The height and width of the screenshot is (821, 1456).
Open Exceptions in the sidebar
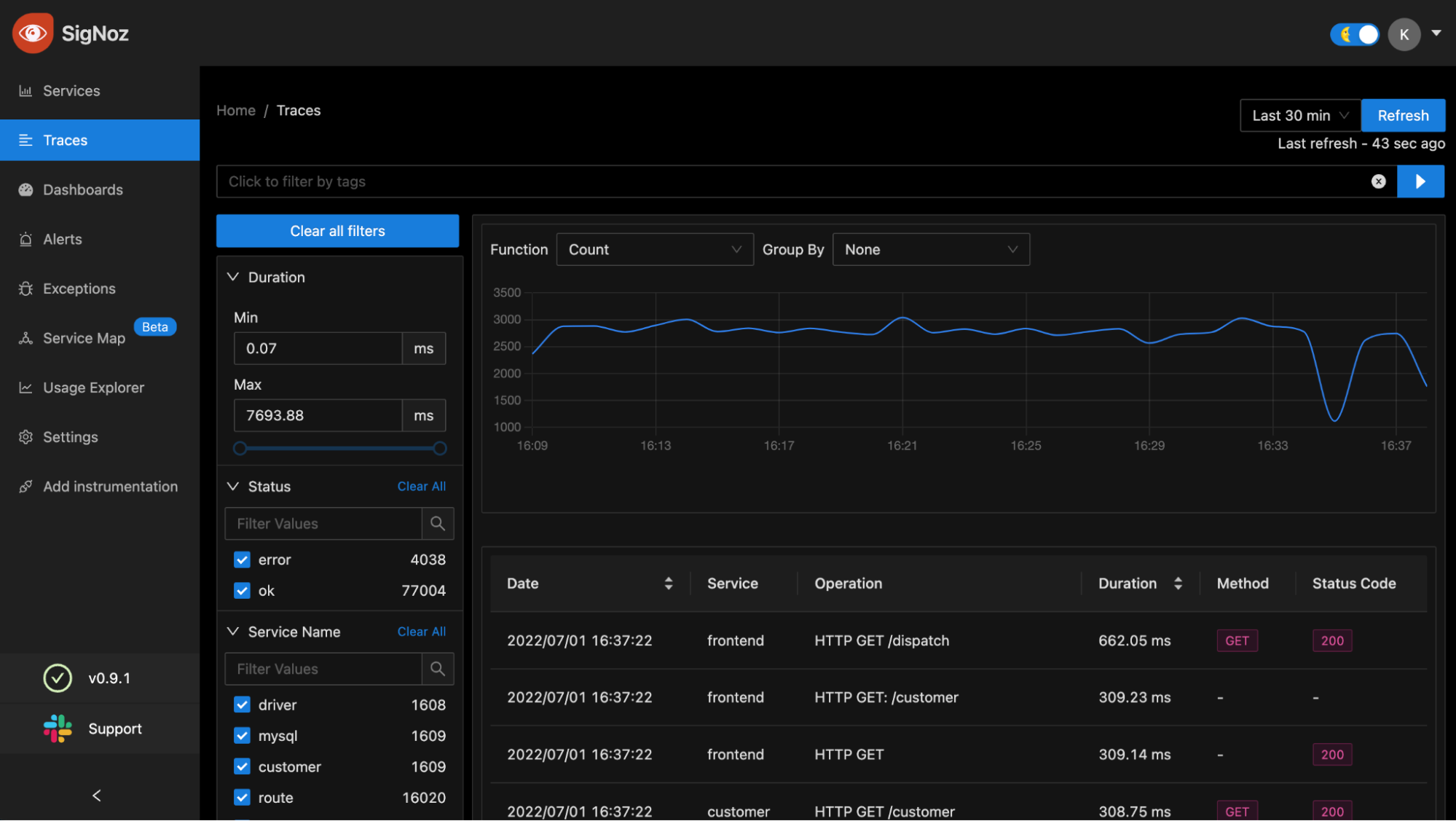coord(100,288)
